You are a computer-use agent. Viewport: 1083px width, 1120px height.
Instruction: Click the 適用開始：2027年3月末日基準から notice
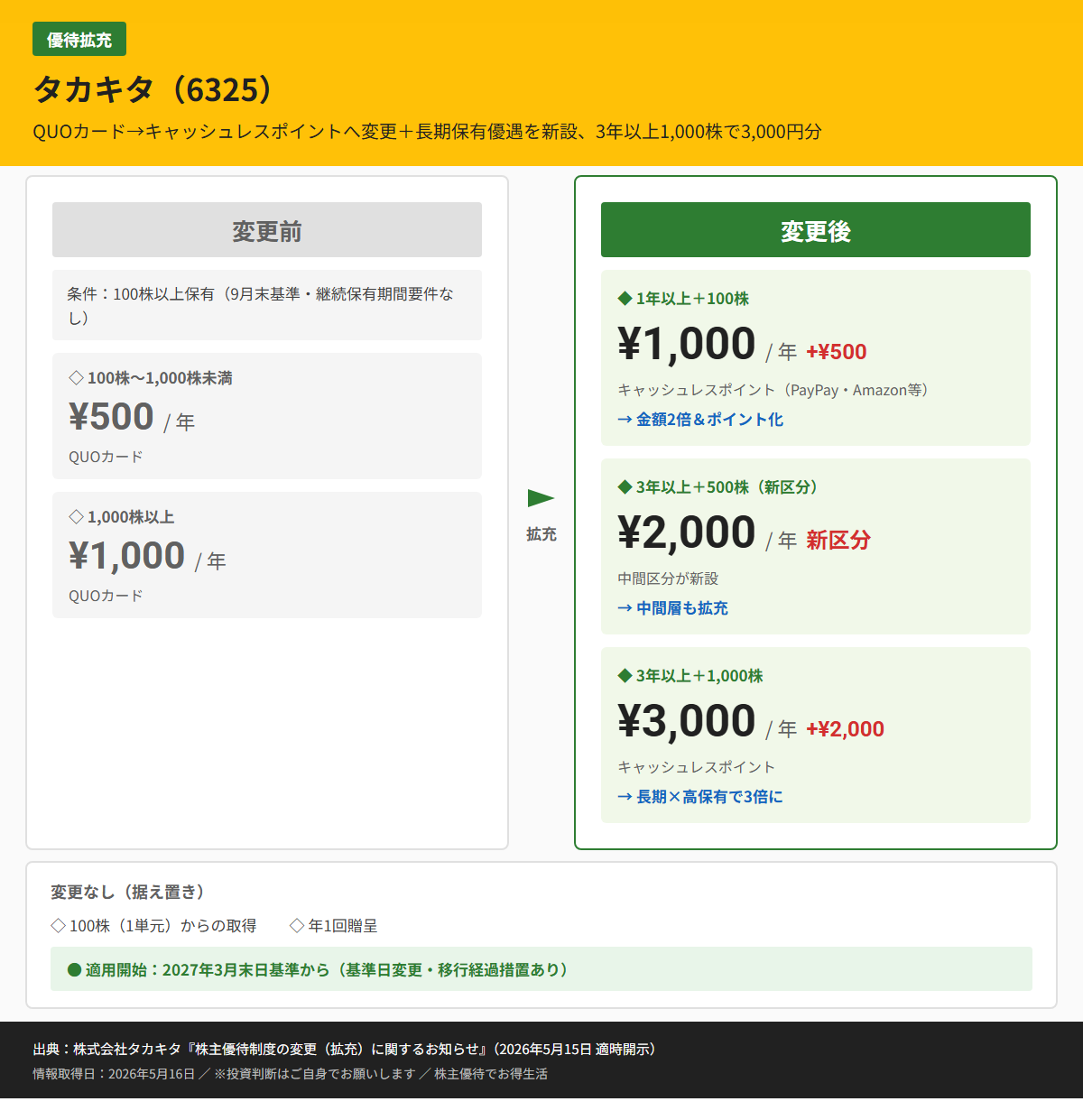[541, 969]
